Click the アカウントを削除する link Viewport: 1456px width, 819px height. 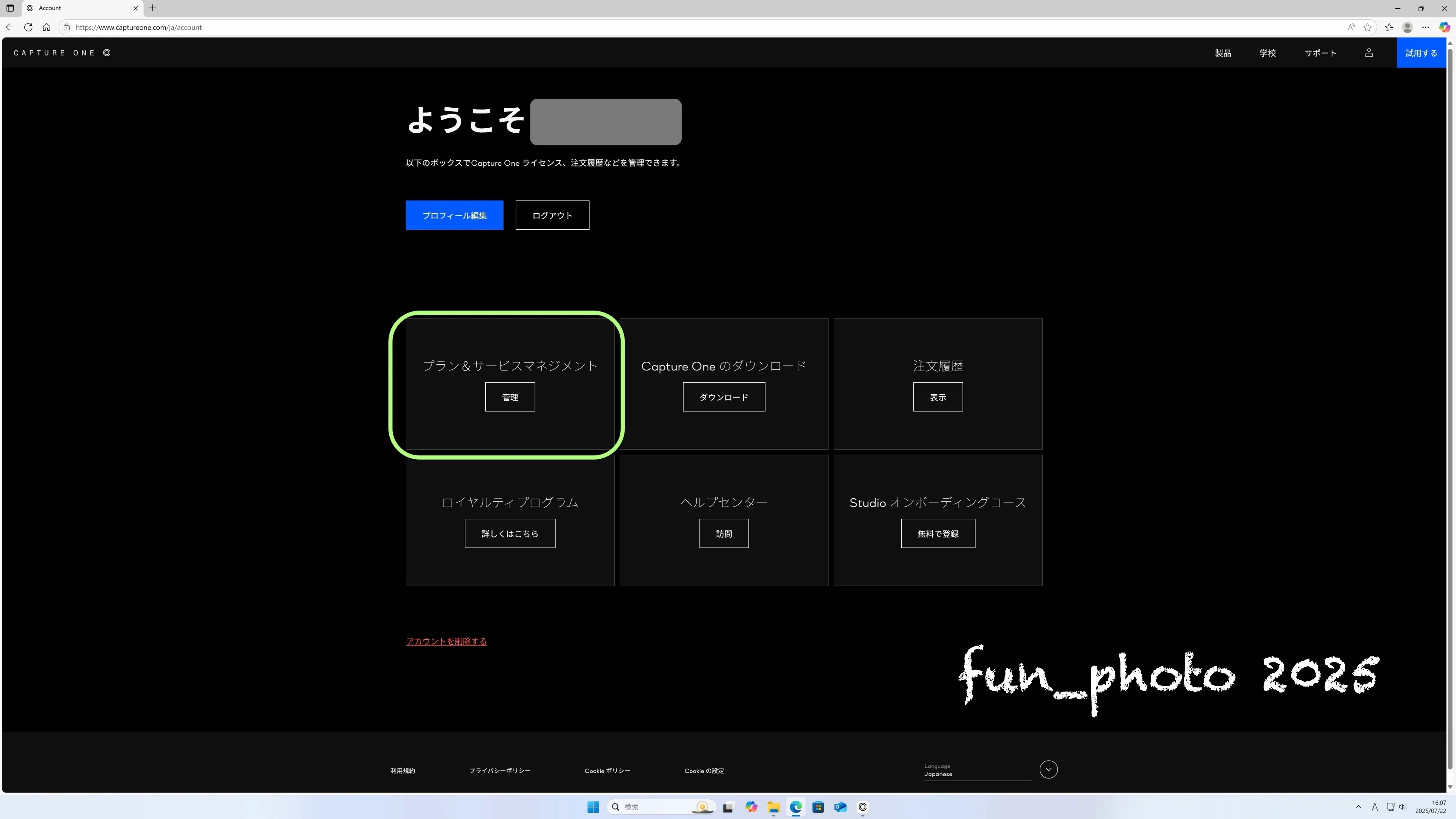coord(447,642)
